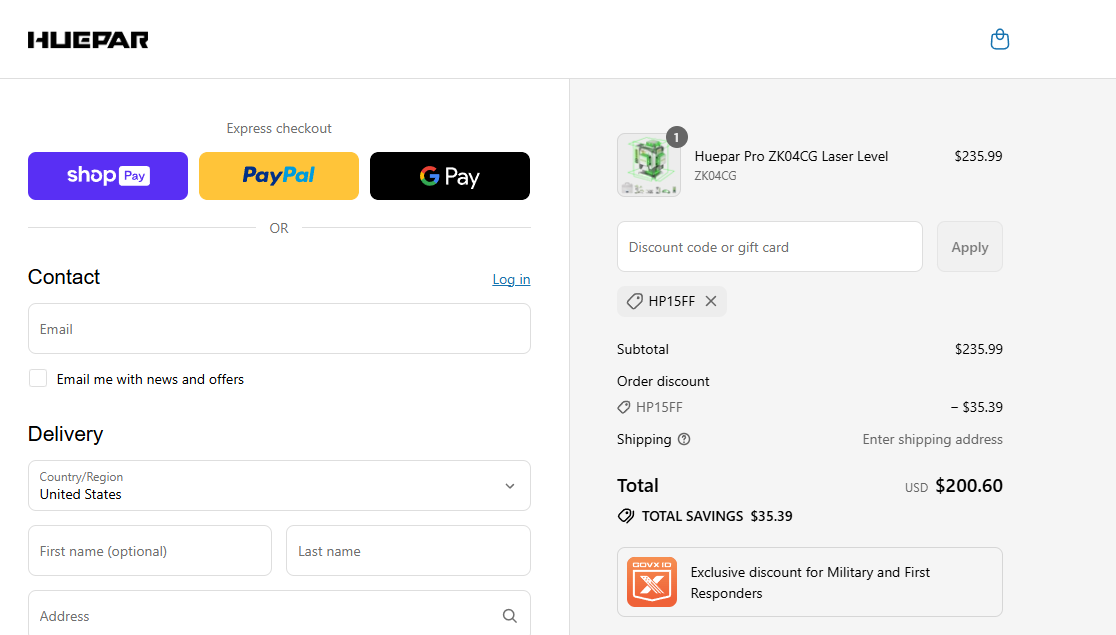Open the Country/Region dropdown
This screenshot has height=635, width=1116.
tap(279, 486)
